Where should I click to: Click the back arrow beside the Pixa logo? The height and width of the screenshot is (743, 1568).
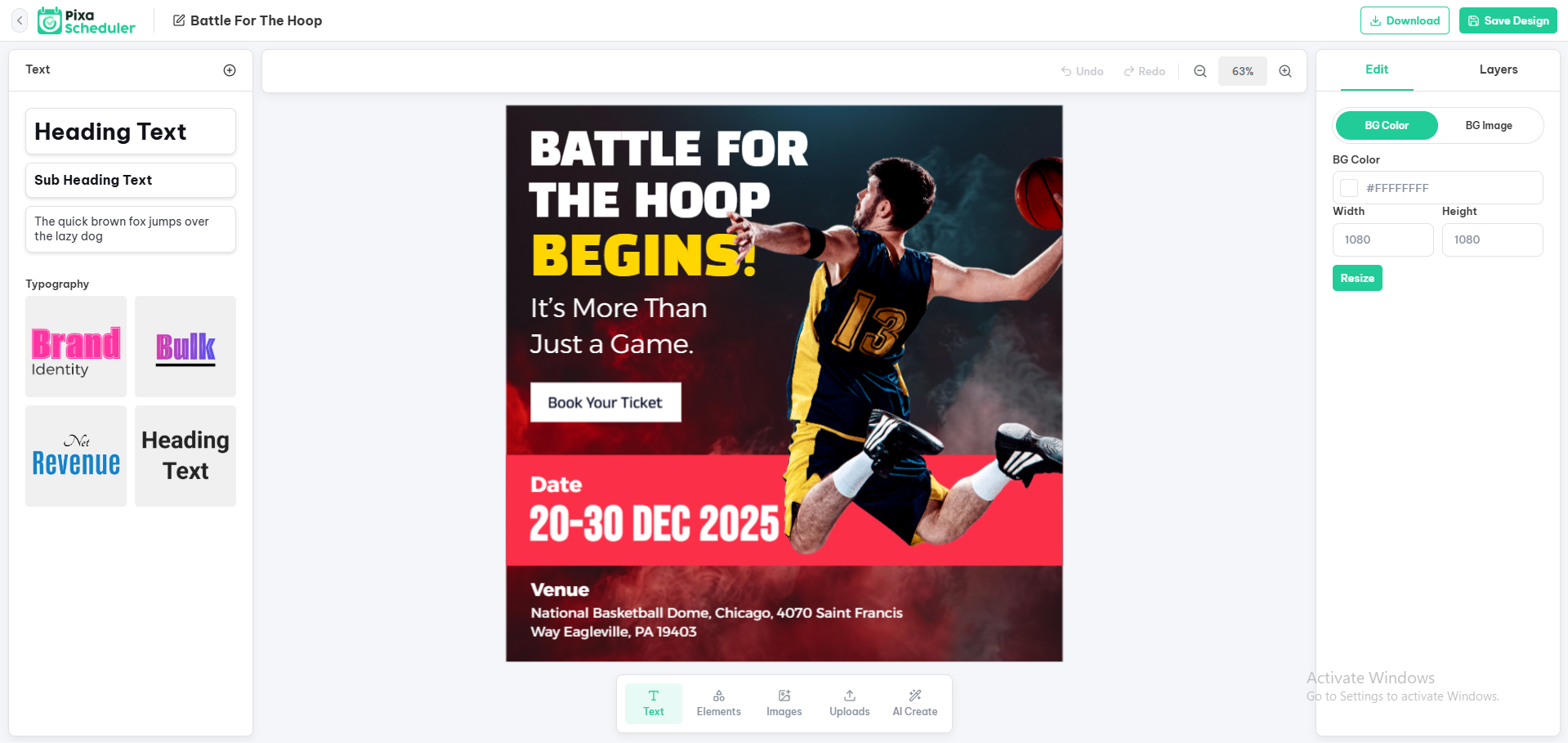point(20,20)
